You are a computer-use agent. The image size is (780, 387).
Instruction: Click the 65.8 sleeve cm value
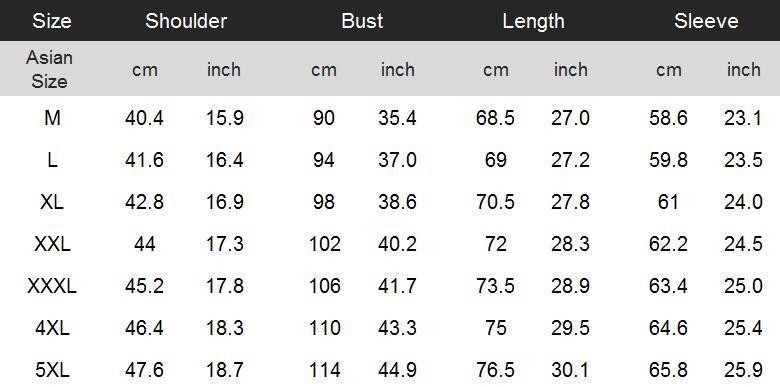click(x=668, y=370)
